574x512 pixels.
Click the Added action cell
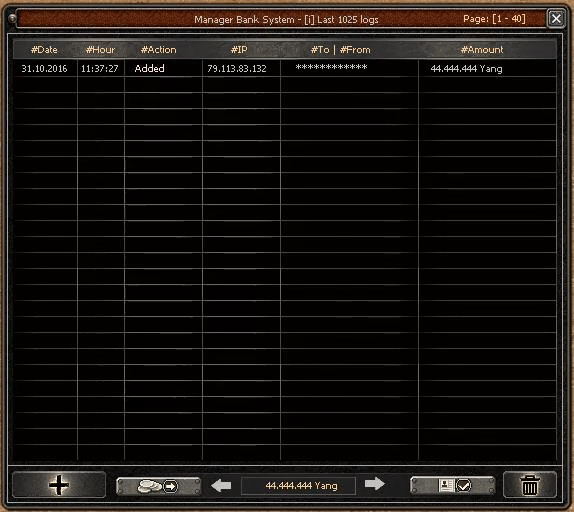(150, 68)
